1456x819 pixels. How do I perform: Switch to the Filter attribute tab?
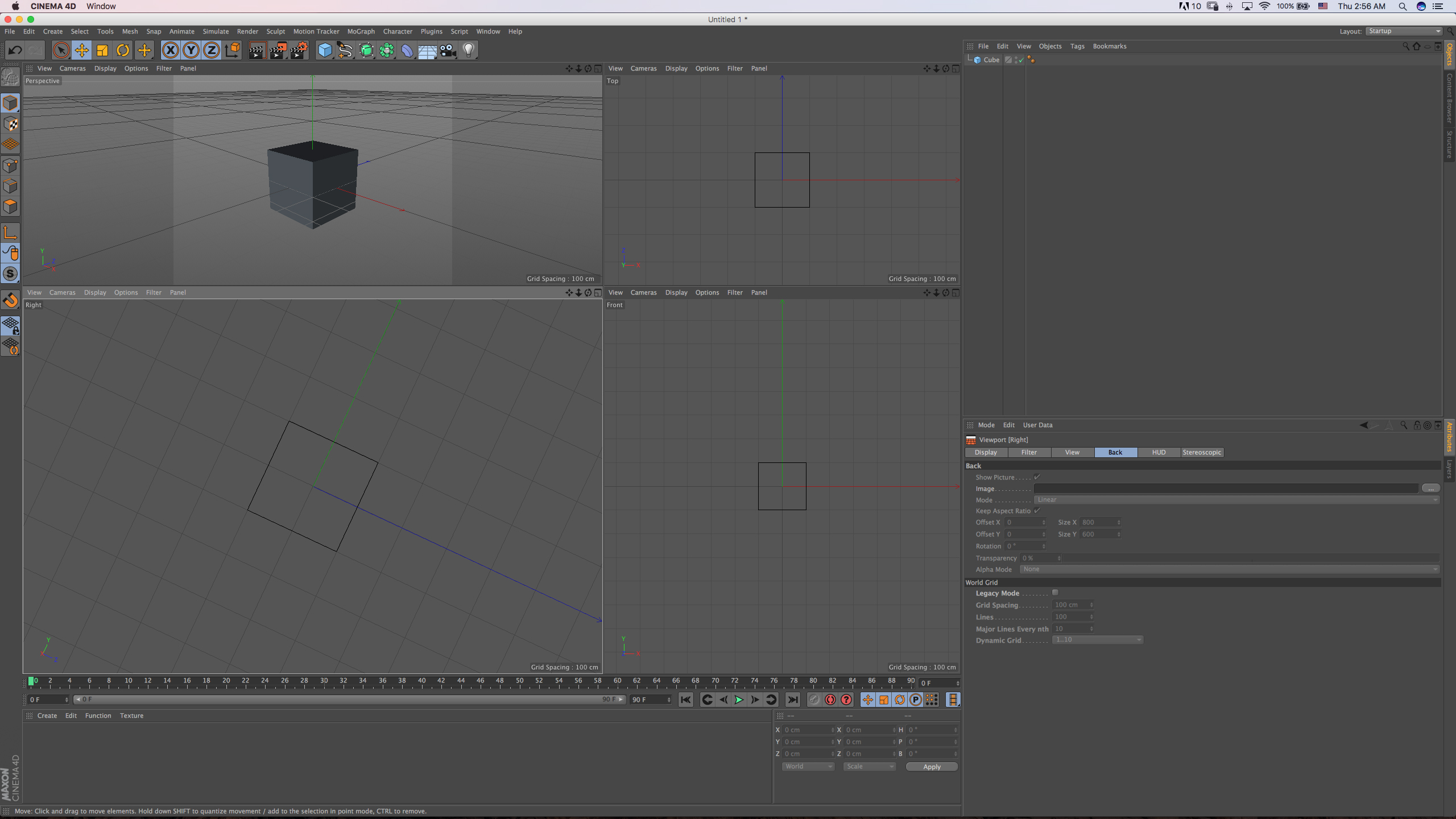(x=1029, y=452)
